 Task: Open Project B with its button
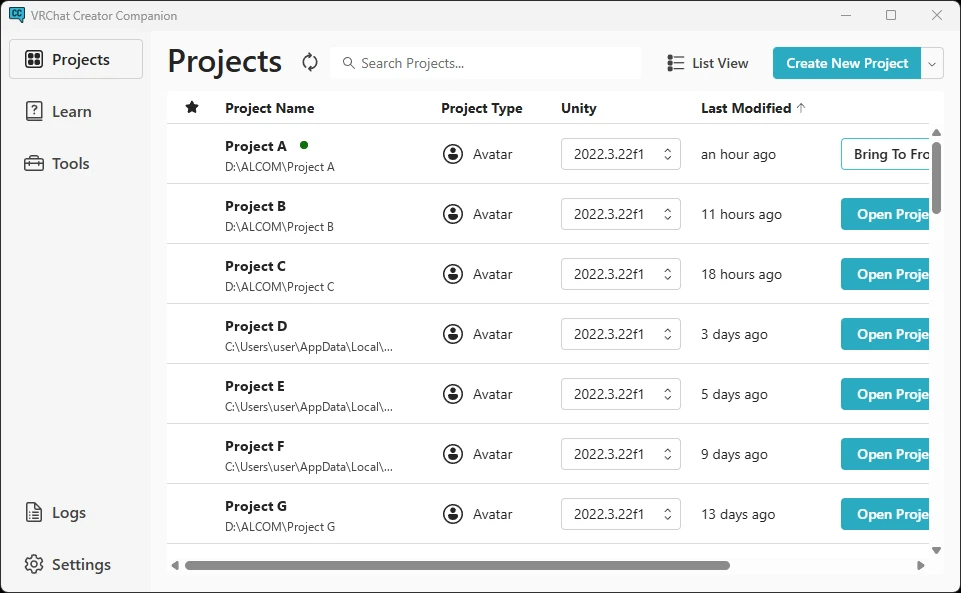(886, 214)
